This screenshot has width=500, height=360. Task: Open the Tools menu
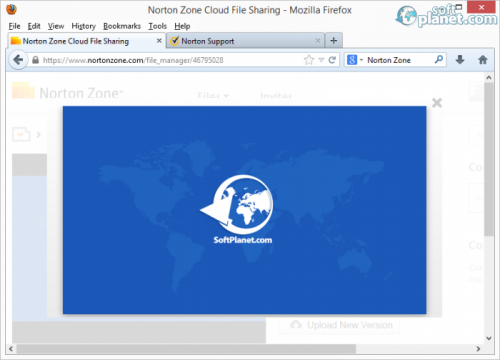click(x=157, y=26)
